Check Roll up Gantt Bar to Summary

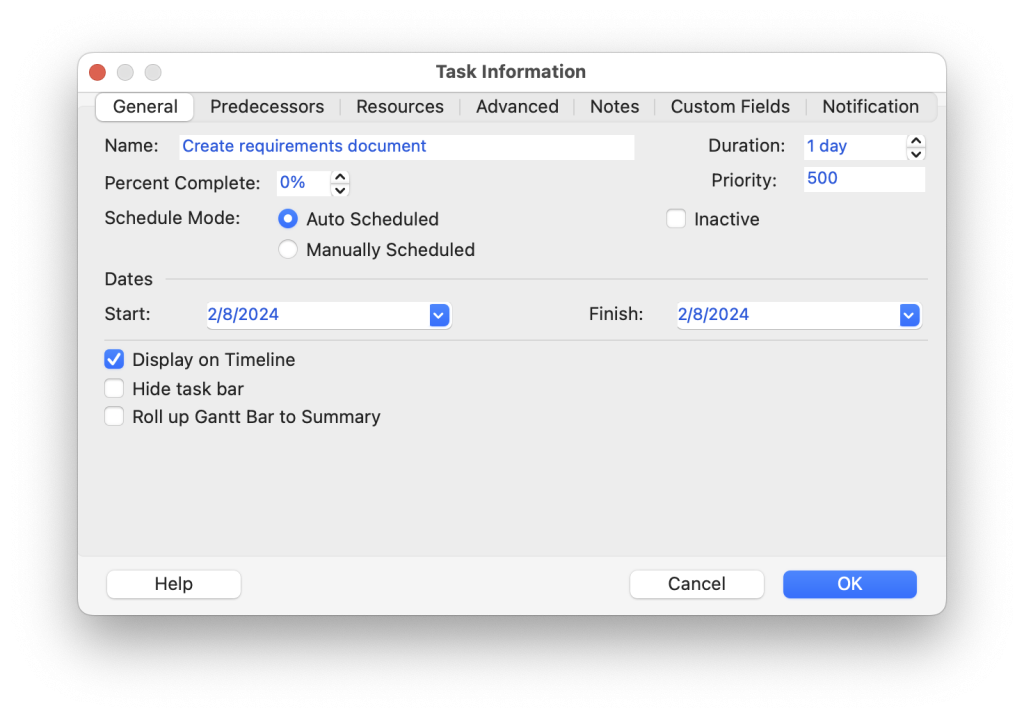[114, 417]
